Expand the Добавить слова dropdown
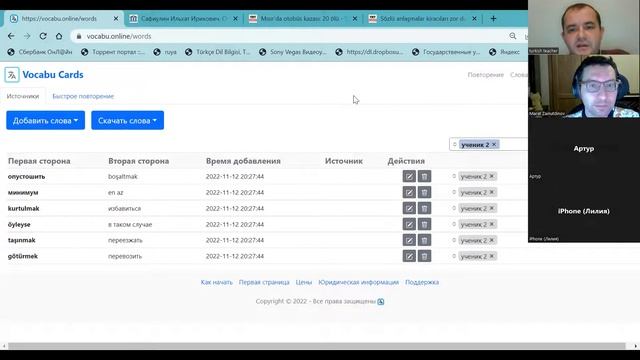The height and width of the screenshot is (360, 640). coord(45,120)
